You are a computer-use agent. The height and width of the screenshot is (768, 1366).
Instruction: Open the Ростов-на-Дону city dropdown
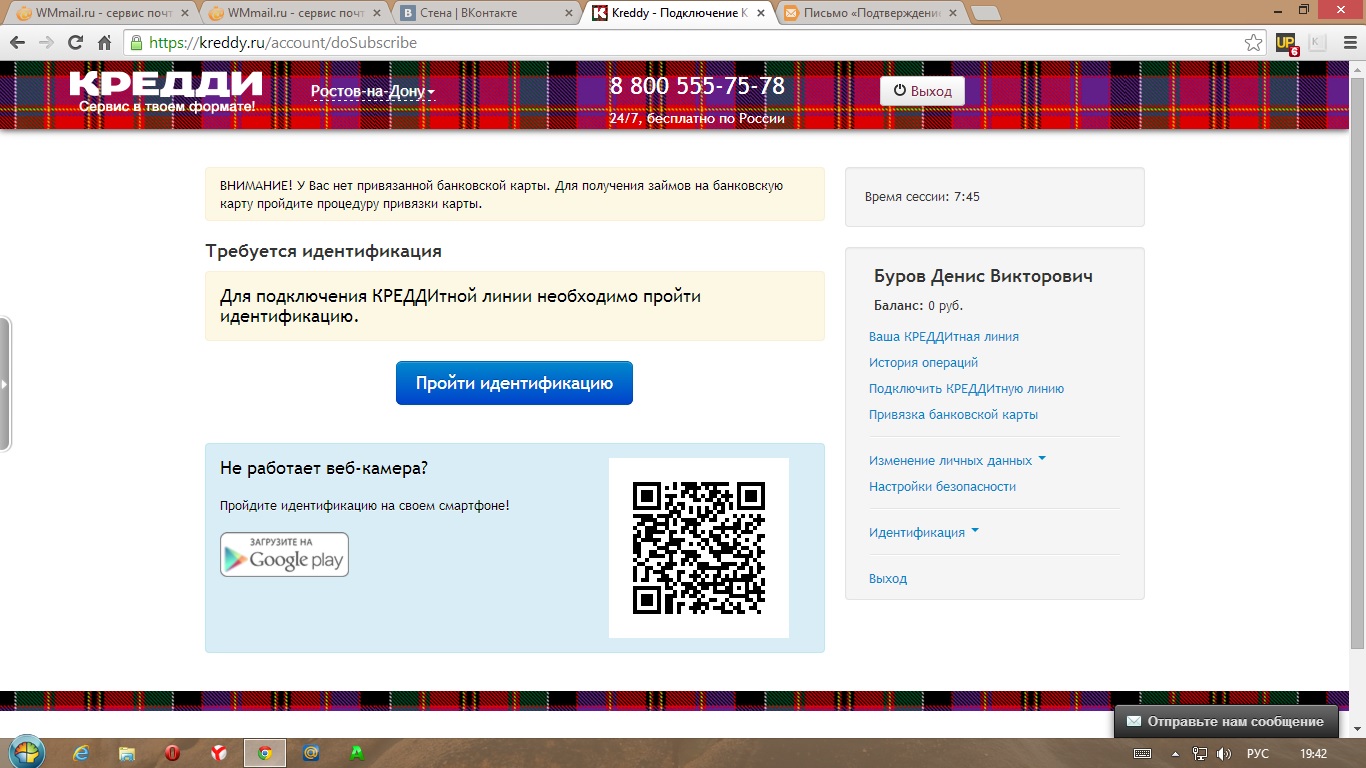[x=373, y=91]
